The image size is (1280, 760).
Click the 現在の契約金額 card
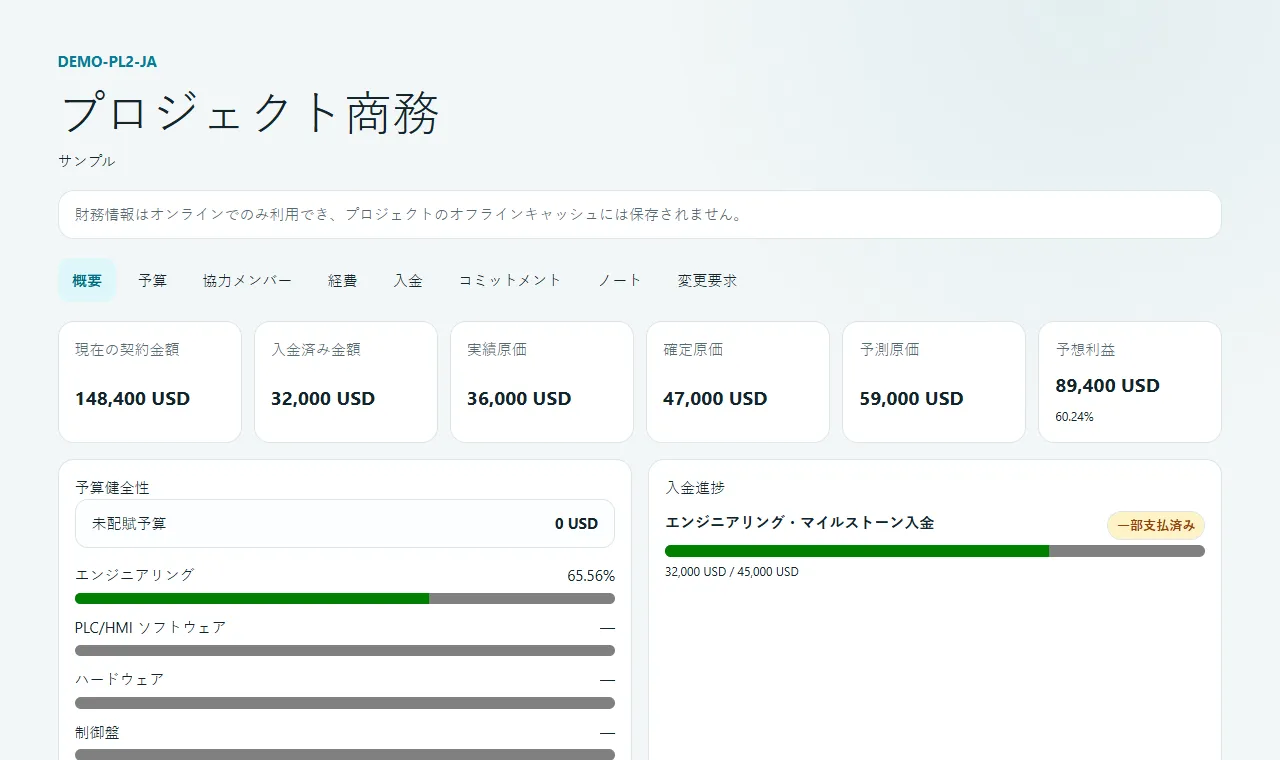coord(150,382)
